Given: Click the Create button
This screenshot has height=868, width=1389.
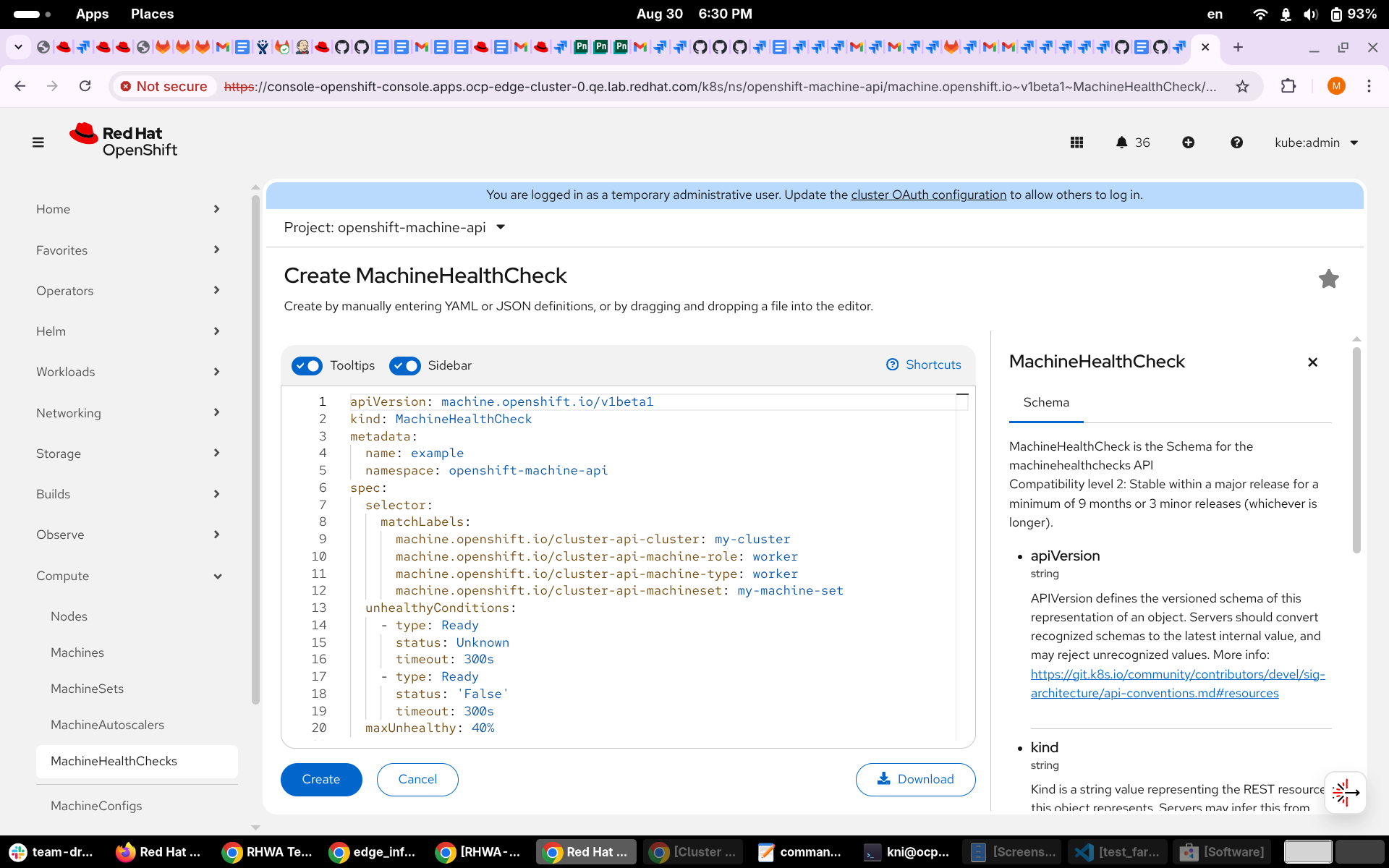Looking at the screenshot, I should [x=321, y=780].
